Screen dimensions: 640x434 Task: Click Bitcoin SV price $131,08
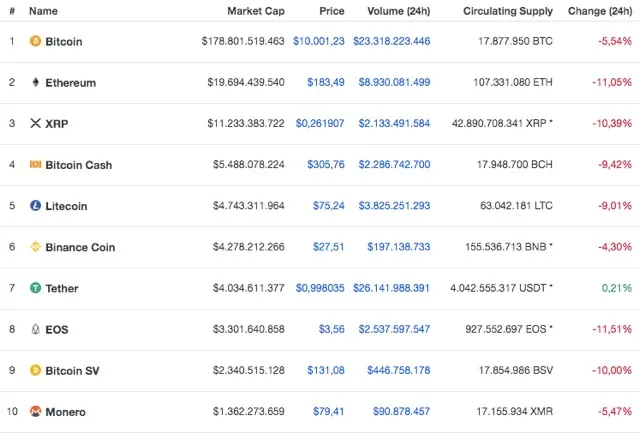[x=326, y=370]
